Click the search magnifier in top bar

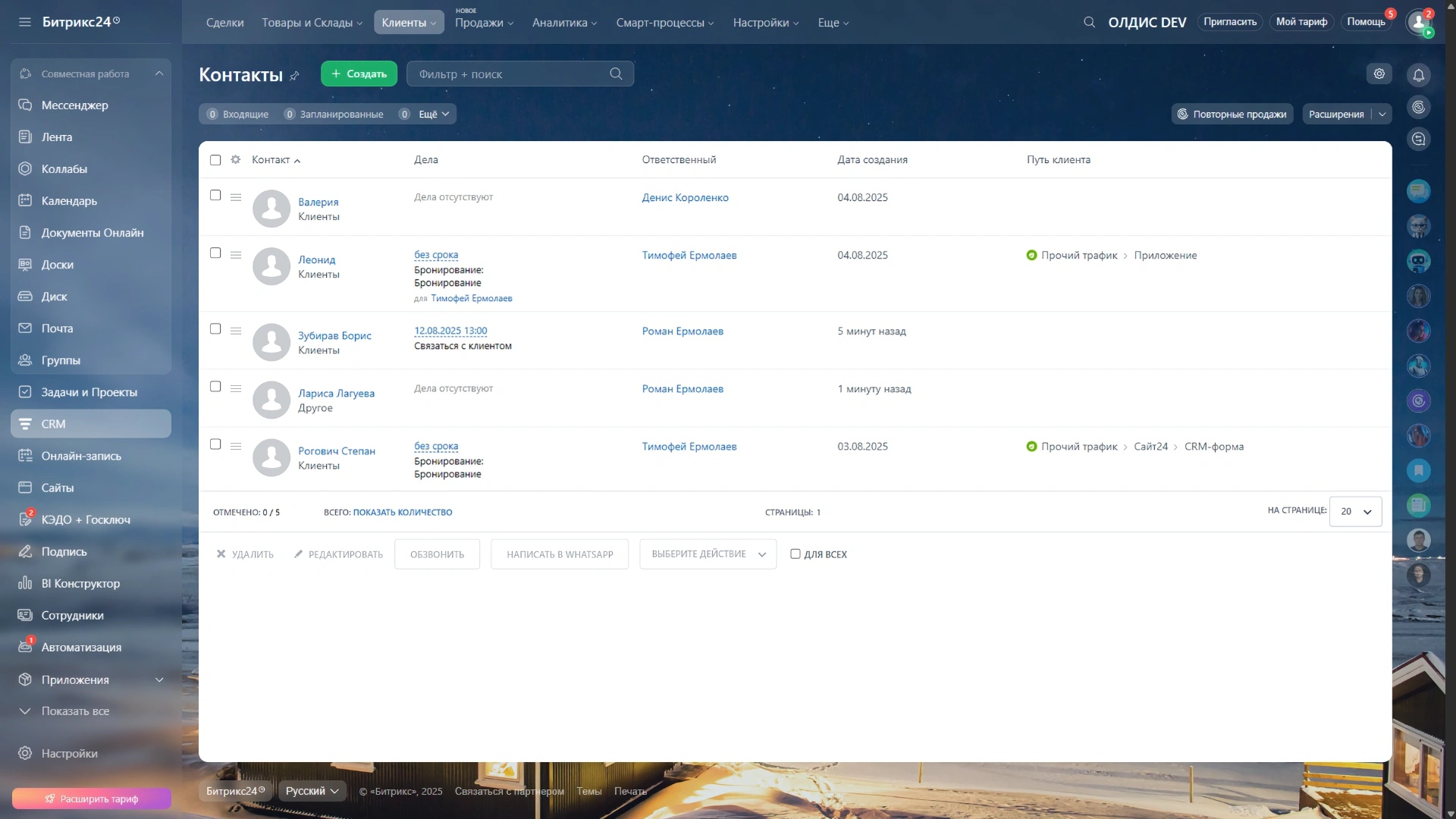point(1089,22)
